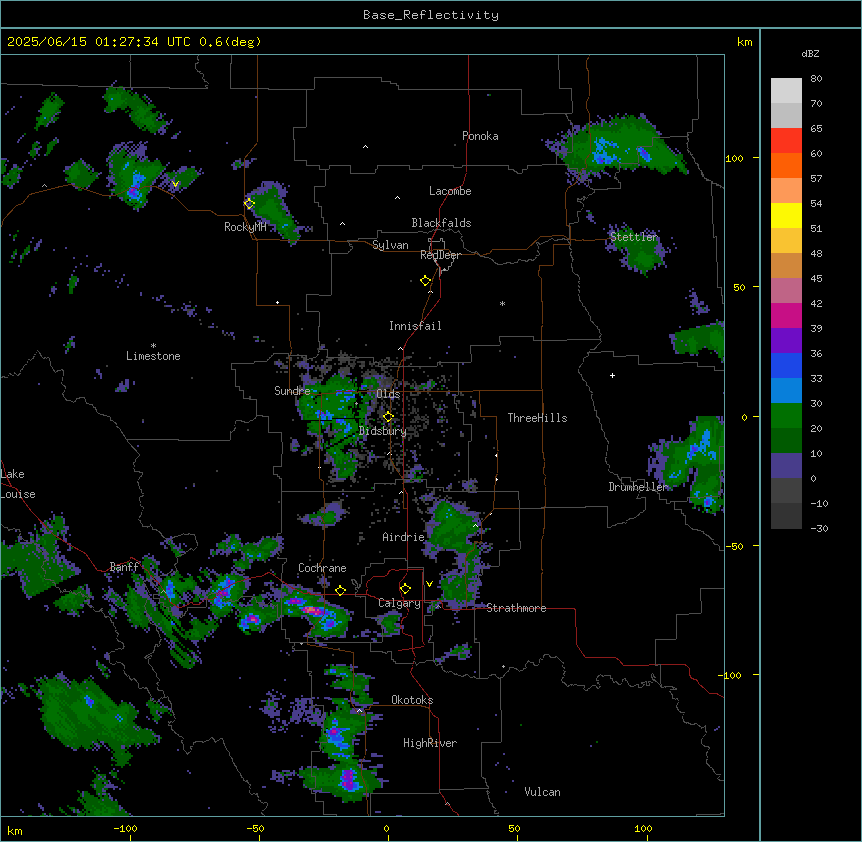This screenshot has height=842, width=862.
Task: Click the Airdrie city label
Action: [403, 537]
